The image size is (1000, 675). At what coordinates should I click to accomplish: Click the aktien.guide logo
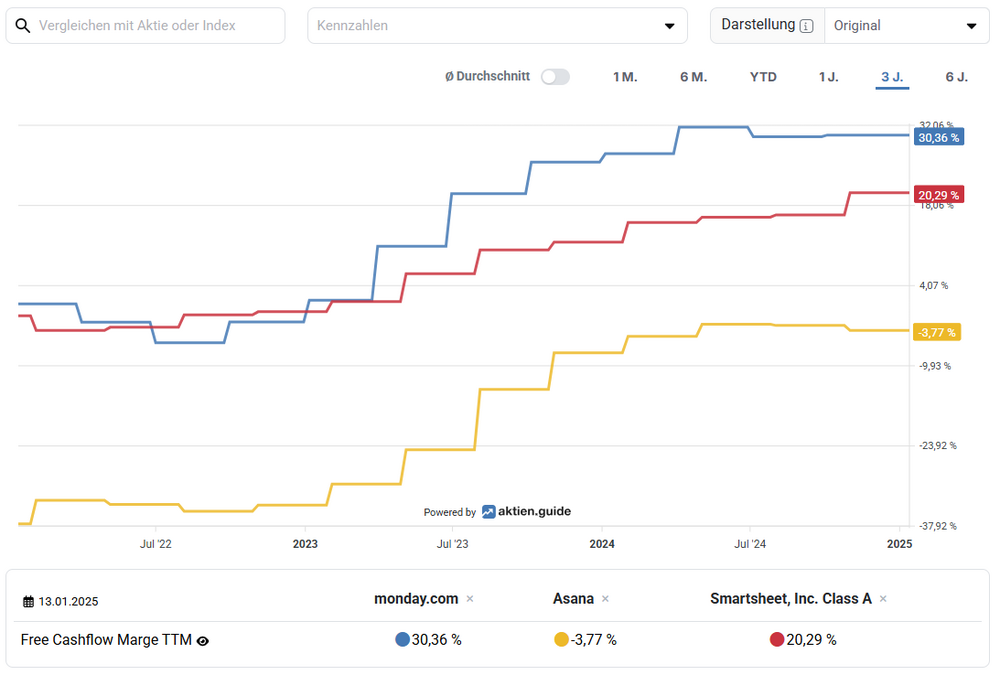526,511
